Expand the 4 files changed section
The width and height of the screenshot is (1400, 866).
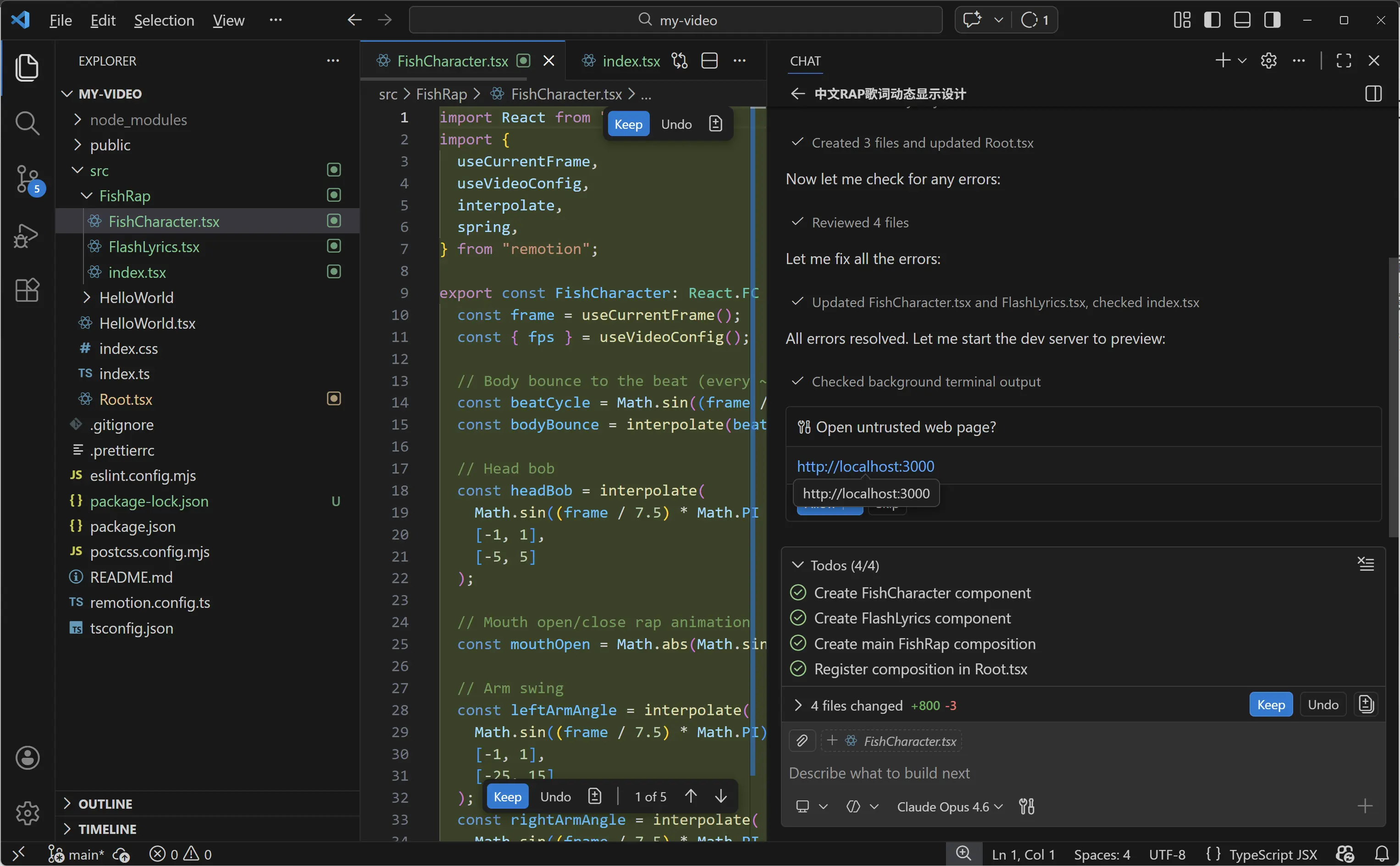798,705
